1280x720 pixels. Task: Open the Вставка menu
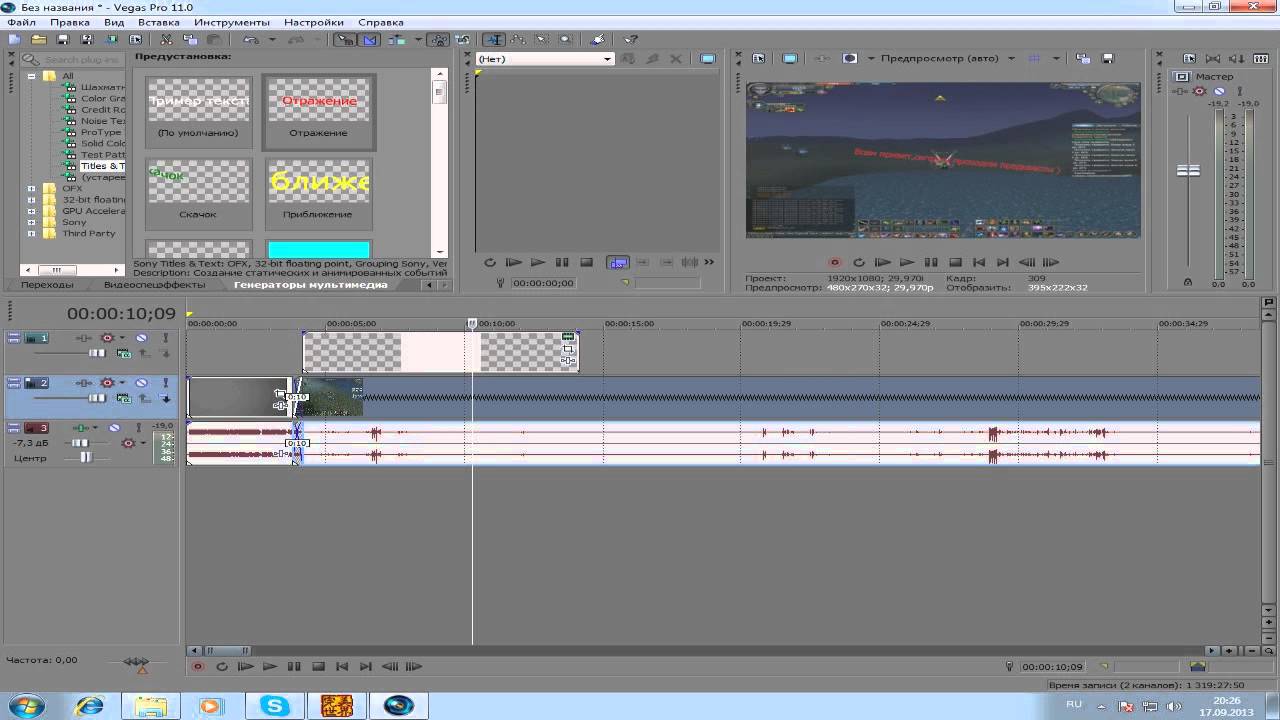(x=159, y=22)
